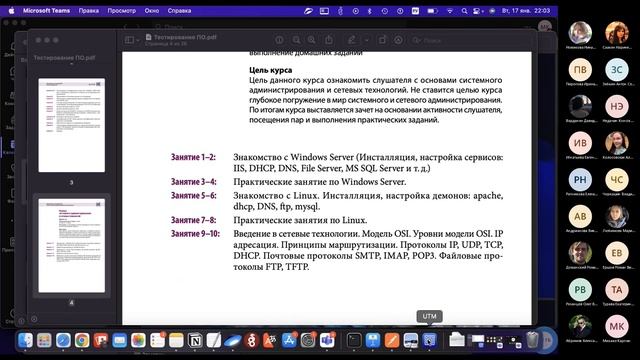Open the Preview sidebar view menu
The height and width of the screenshot is (360, 640).
(x=132, y=40)
